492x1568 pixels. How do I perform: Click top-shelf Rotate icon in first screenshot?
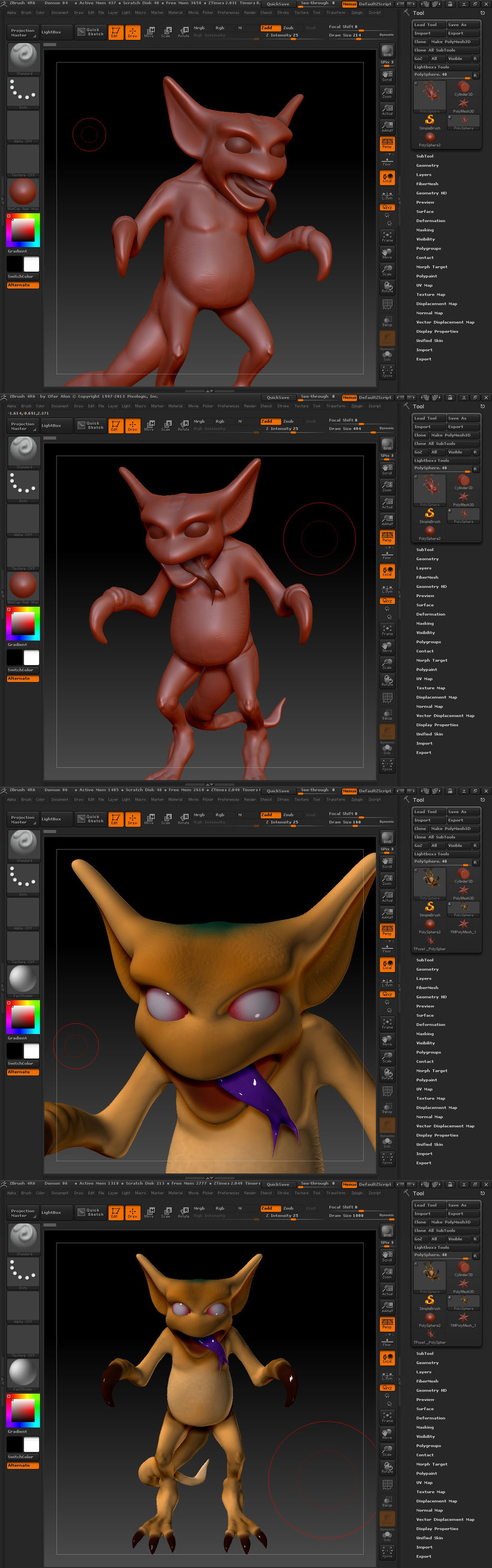click(183, 32)
